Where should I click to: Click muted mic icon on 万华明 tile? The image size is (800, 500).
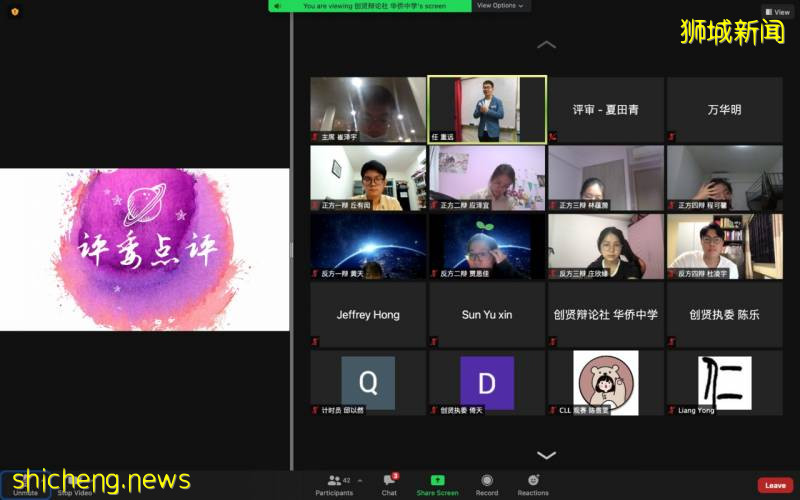tap(671, 137)
